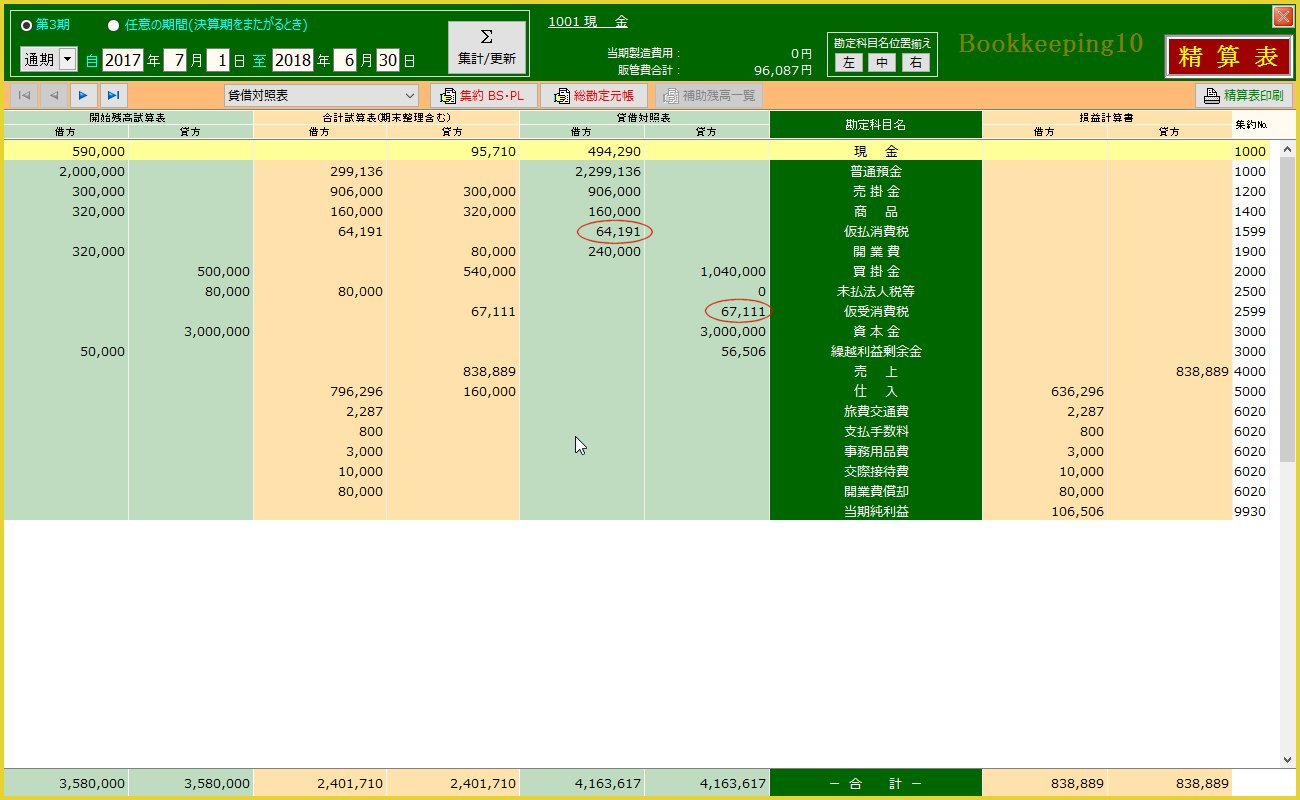This screenshot has width=1300, height=800.
Task: Click the 集約№ column header
Action: 1249,125
